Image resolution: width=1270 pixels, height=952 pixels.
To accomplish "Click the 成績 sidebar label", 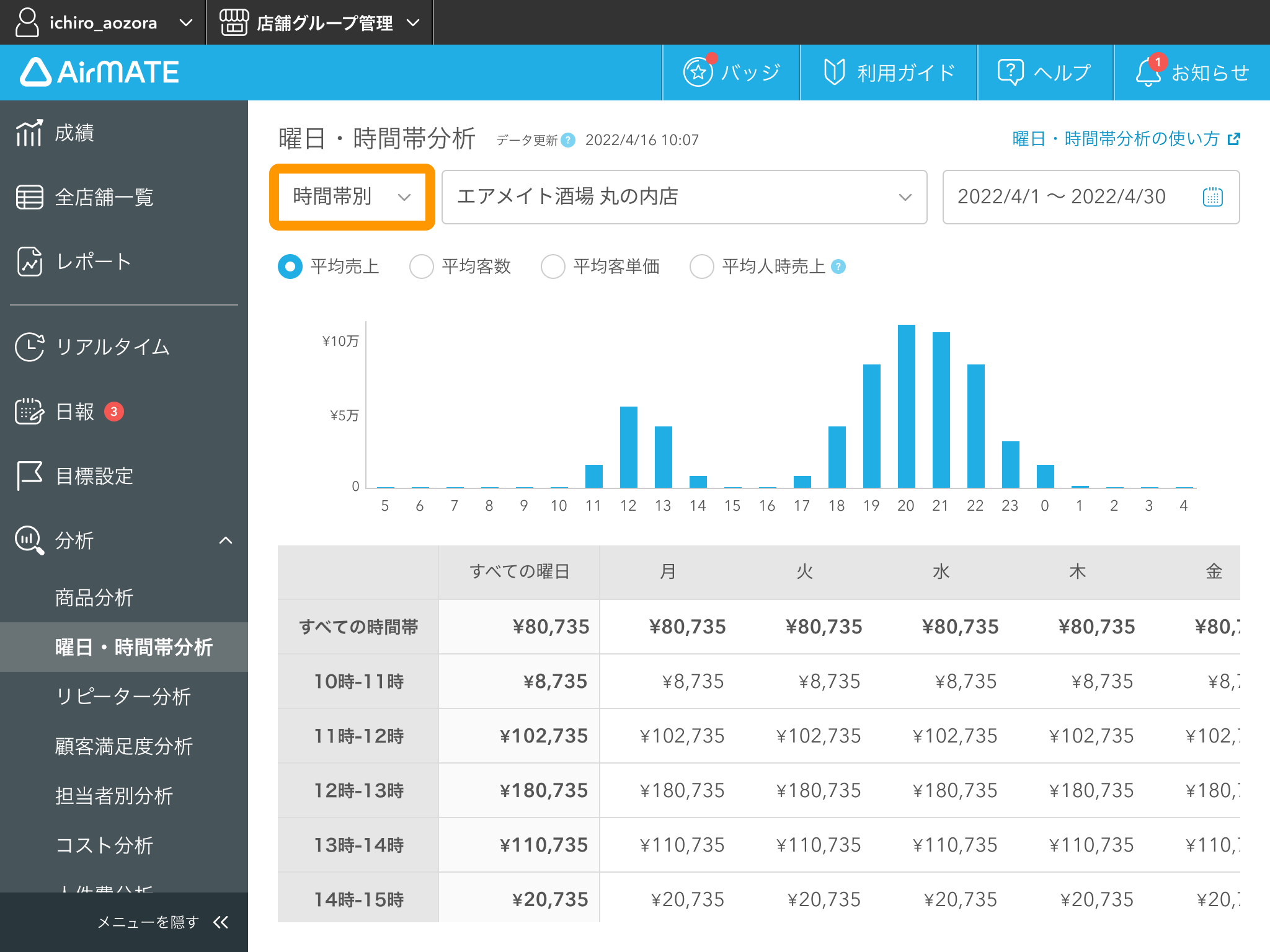I will (74, 133).
